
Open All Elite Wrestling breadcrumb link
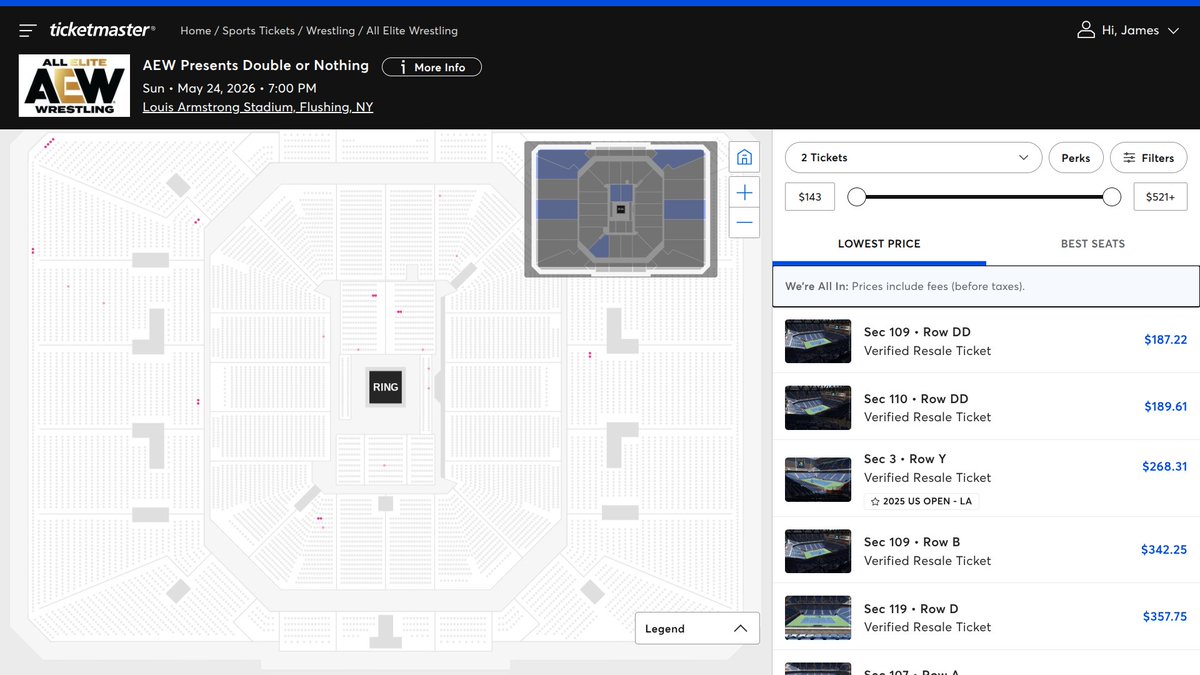click(x=412, y=31)
